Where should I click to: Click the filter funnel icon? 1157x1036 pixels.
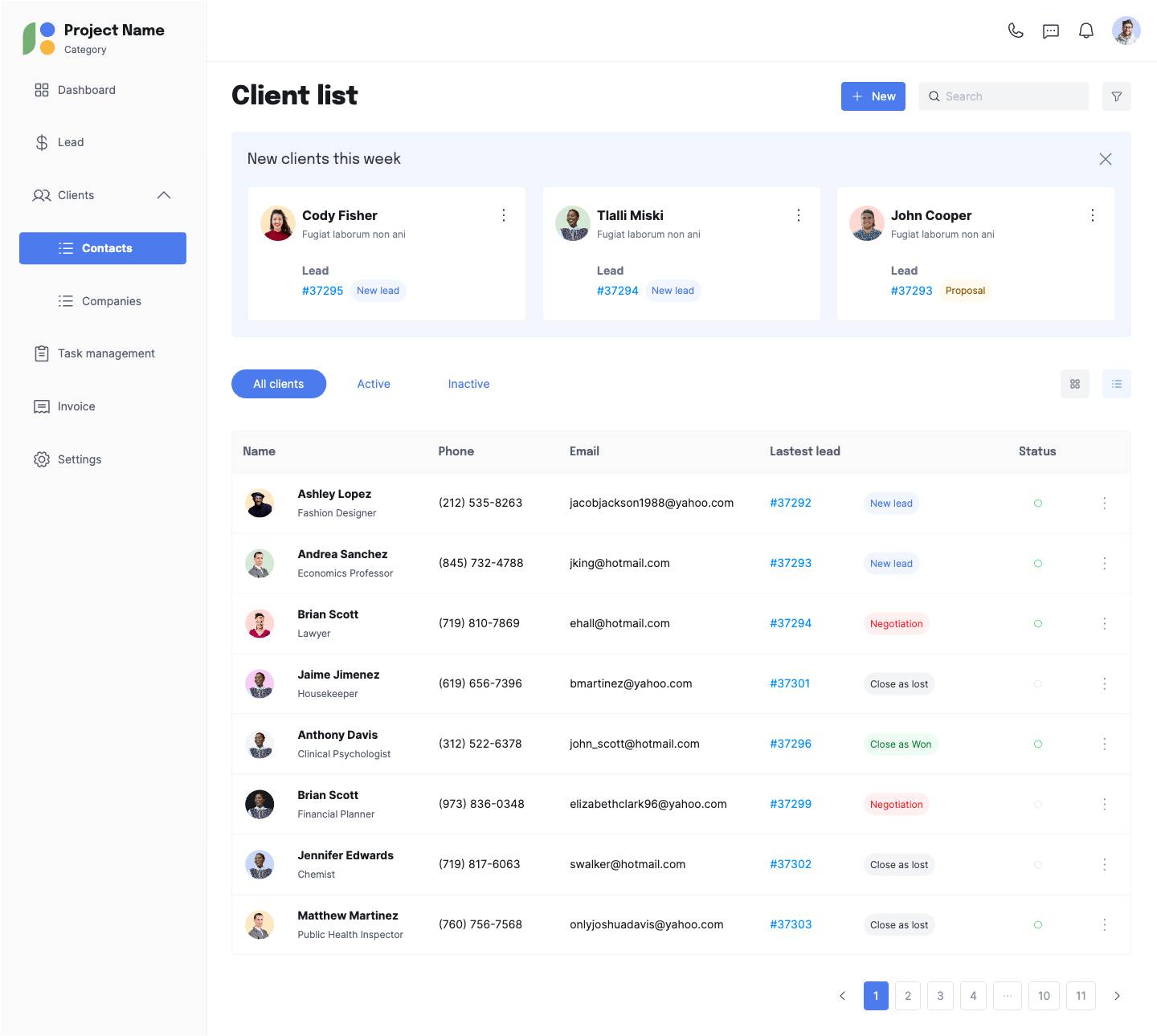(x=1116, y=96)
